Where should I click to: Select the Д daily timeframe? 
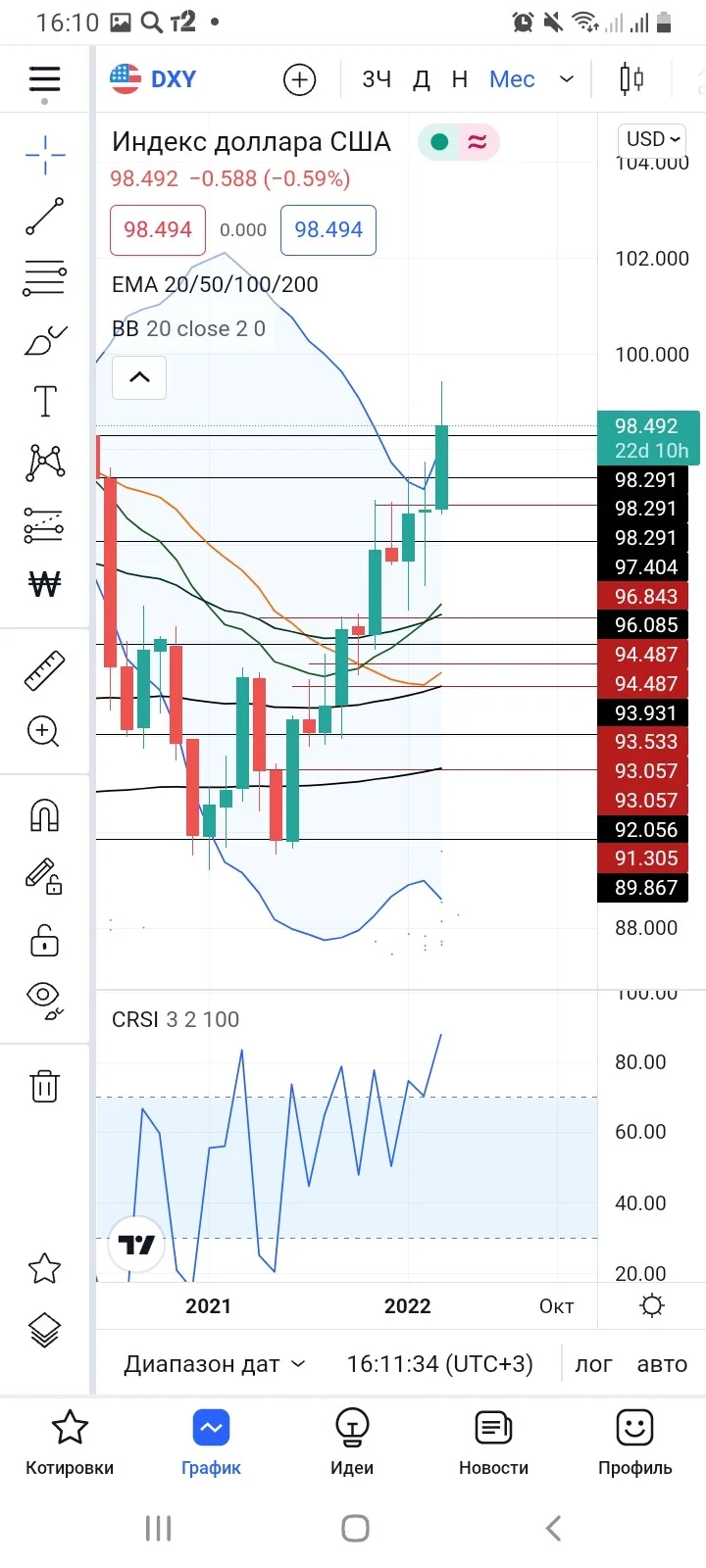point(421,79)
